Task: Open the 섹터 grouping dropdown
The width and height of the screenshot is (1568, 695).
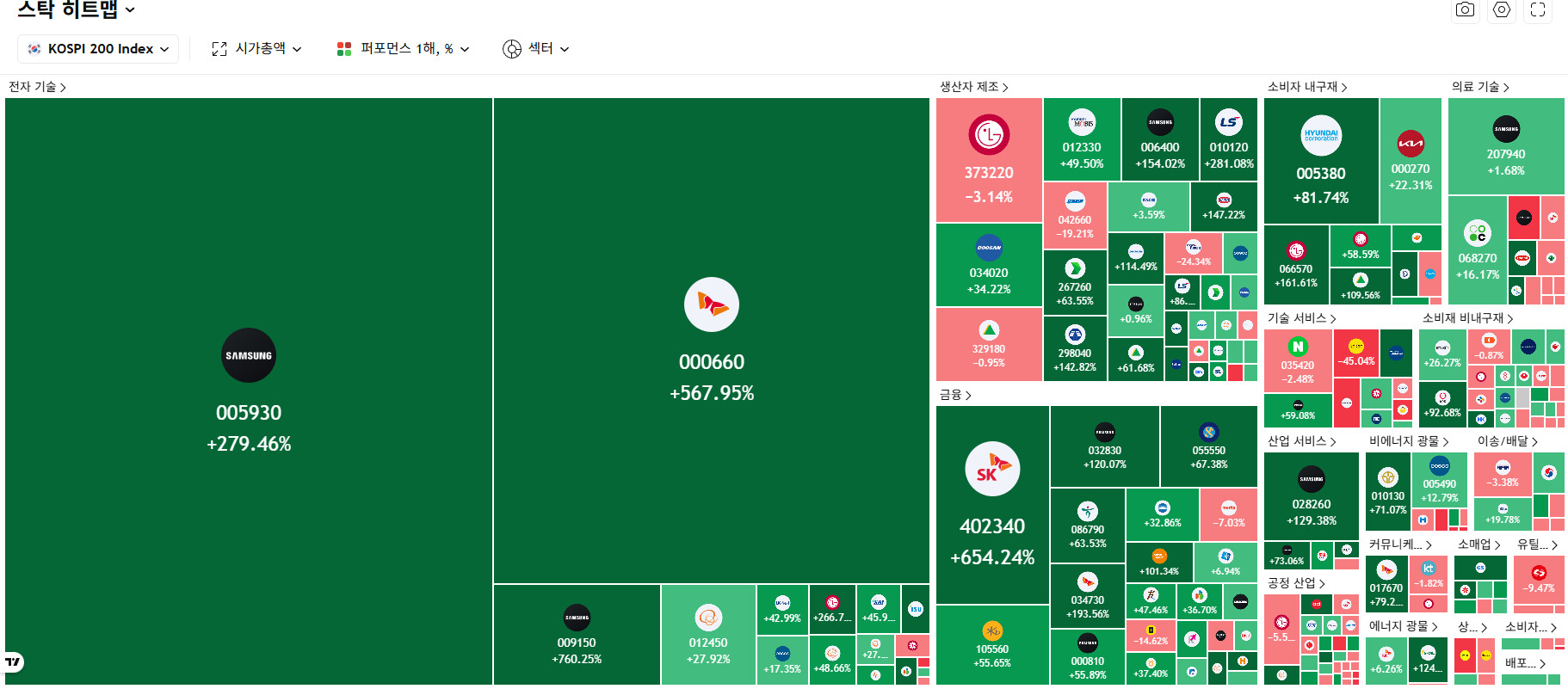Action: 536,49
